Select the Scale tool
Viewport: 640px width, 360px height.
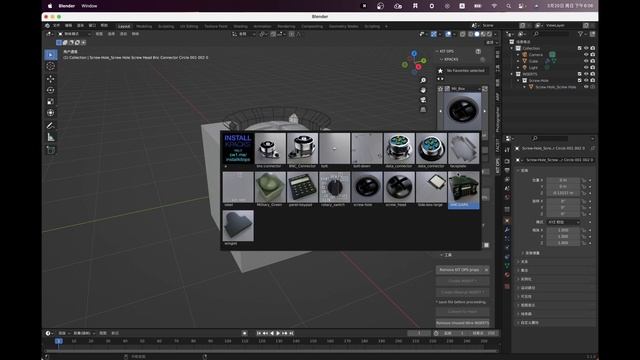tap(51, 101)
